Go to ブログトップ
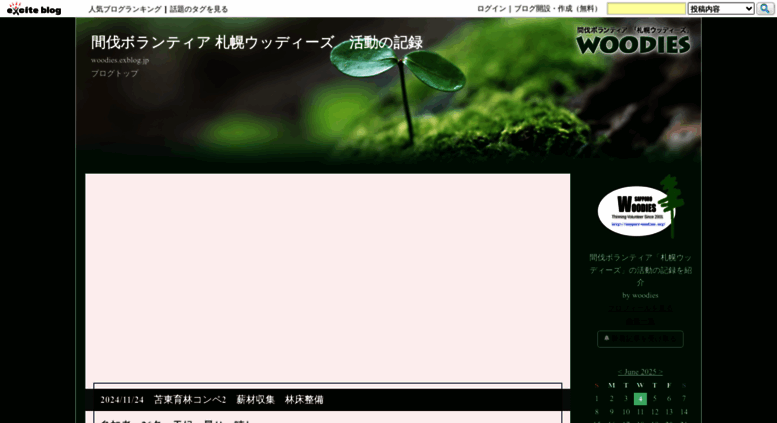 pos(114,73)
